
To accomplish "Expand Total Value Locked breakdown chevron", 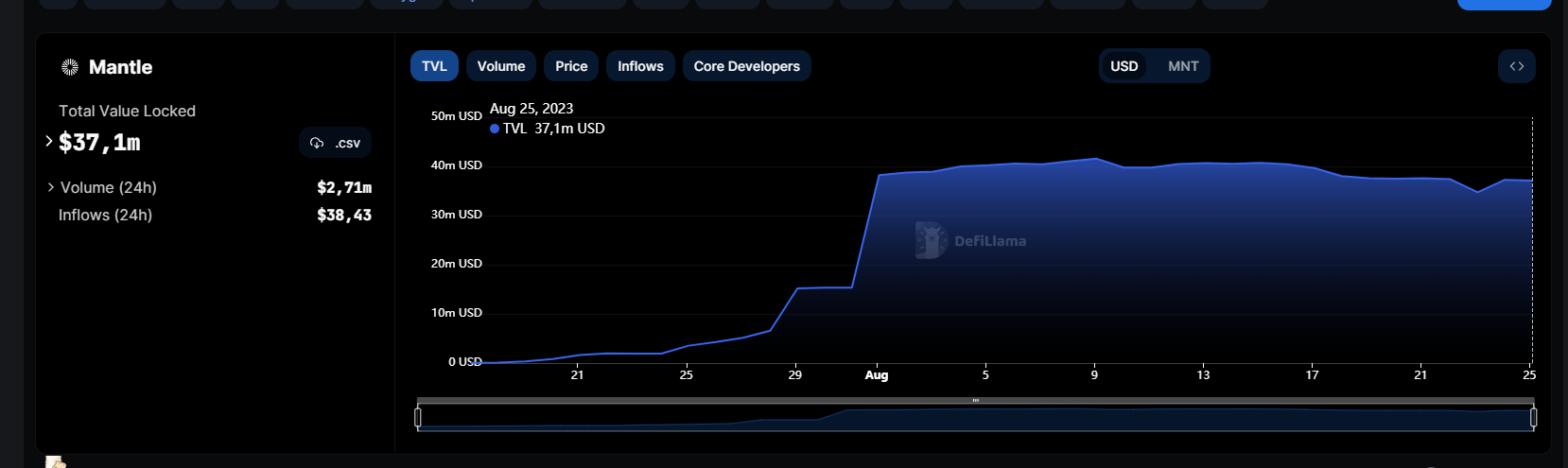I will pos(49,141).
